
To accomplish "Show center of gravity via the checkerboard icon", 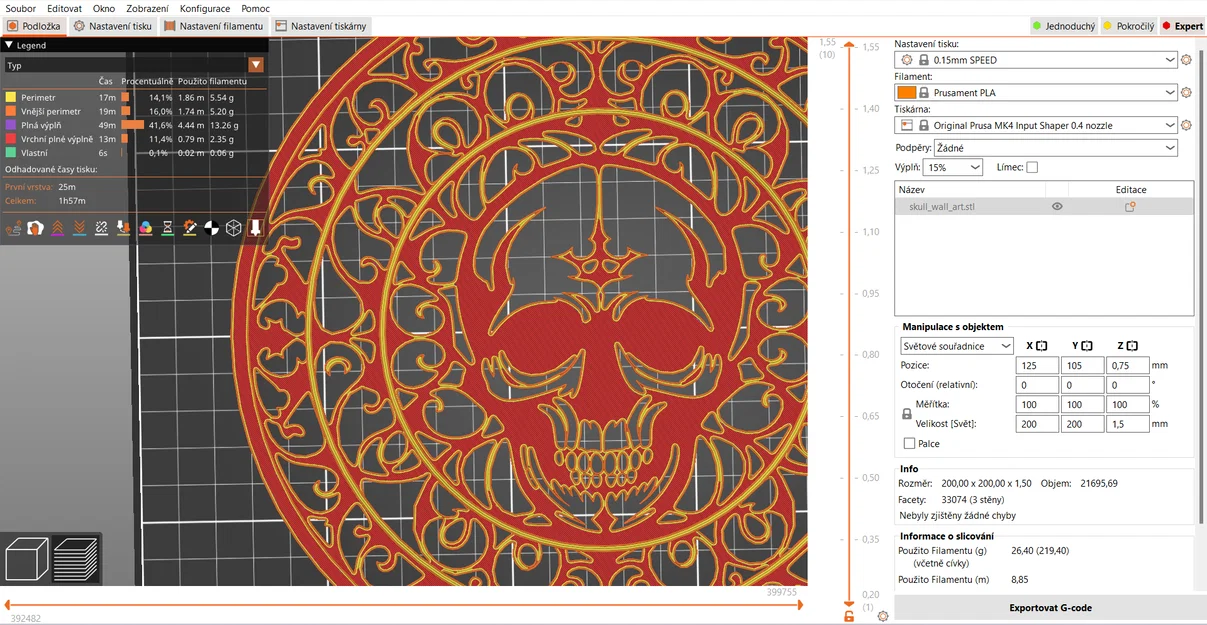I will pyautogui.click(x=210, y=228).
